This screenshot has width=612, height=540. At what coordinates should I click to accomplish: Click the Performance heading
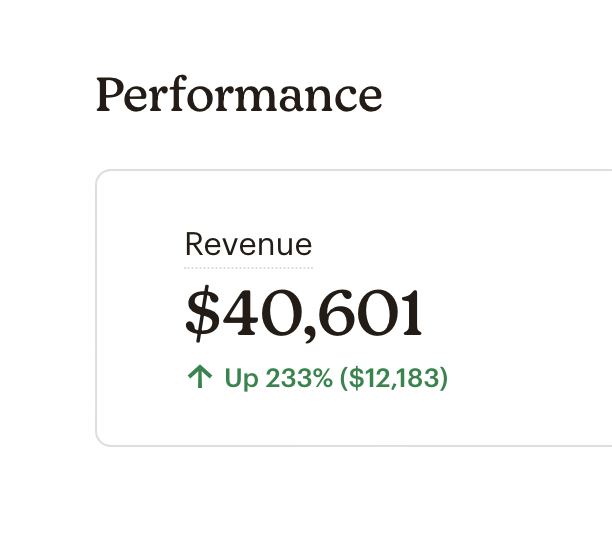239,95
